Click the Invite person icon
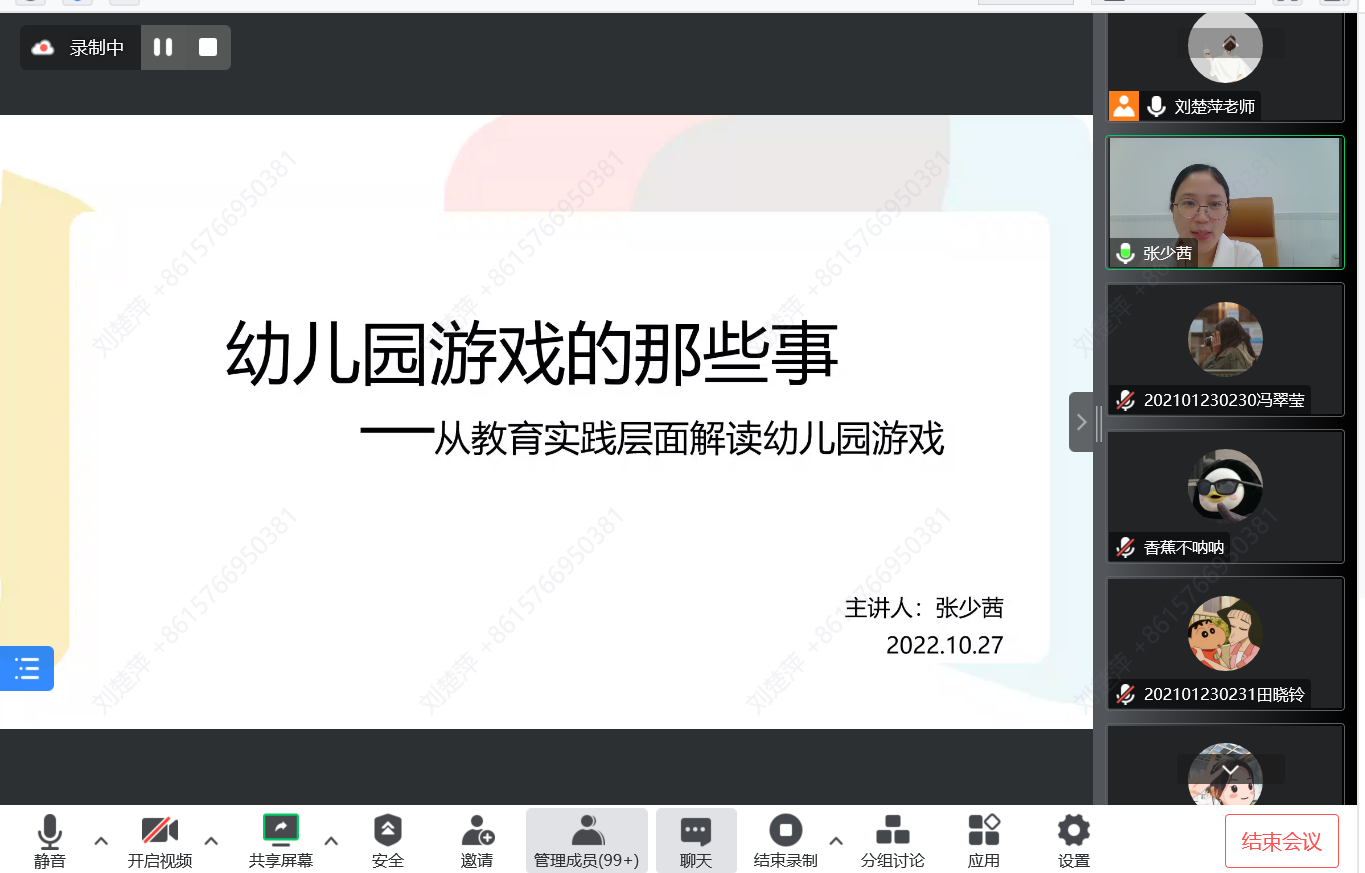The height and width of the screenshot is (873, 1365). (x=477, y=831)
